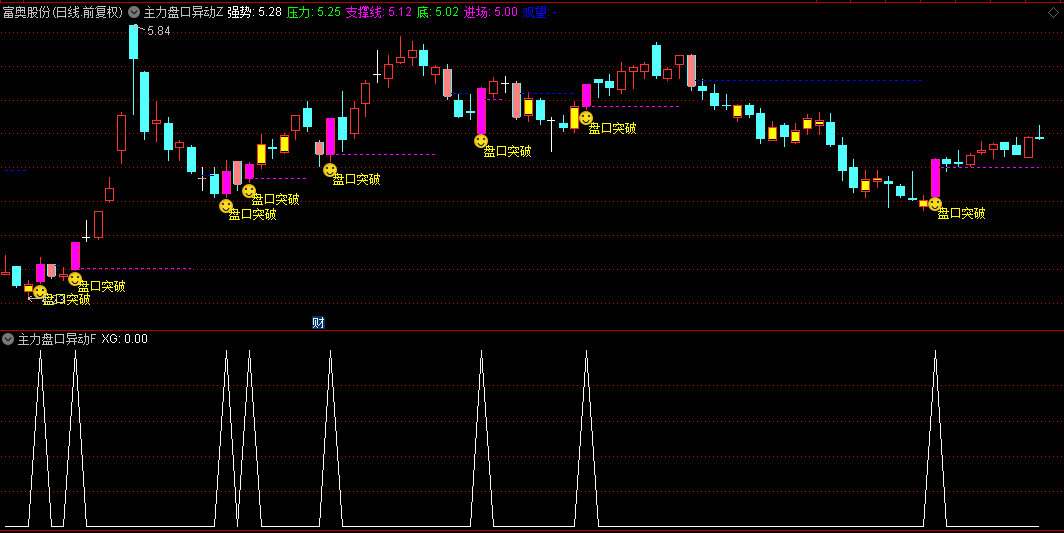Click the 5.84 high price label
1064x533 pixels.
(158, 31)
